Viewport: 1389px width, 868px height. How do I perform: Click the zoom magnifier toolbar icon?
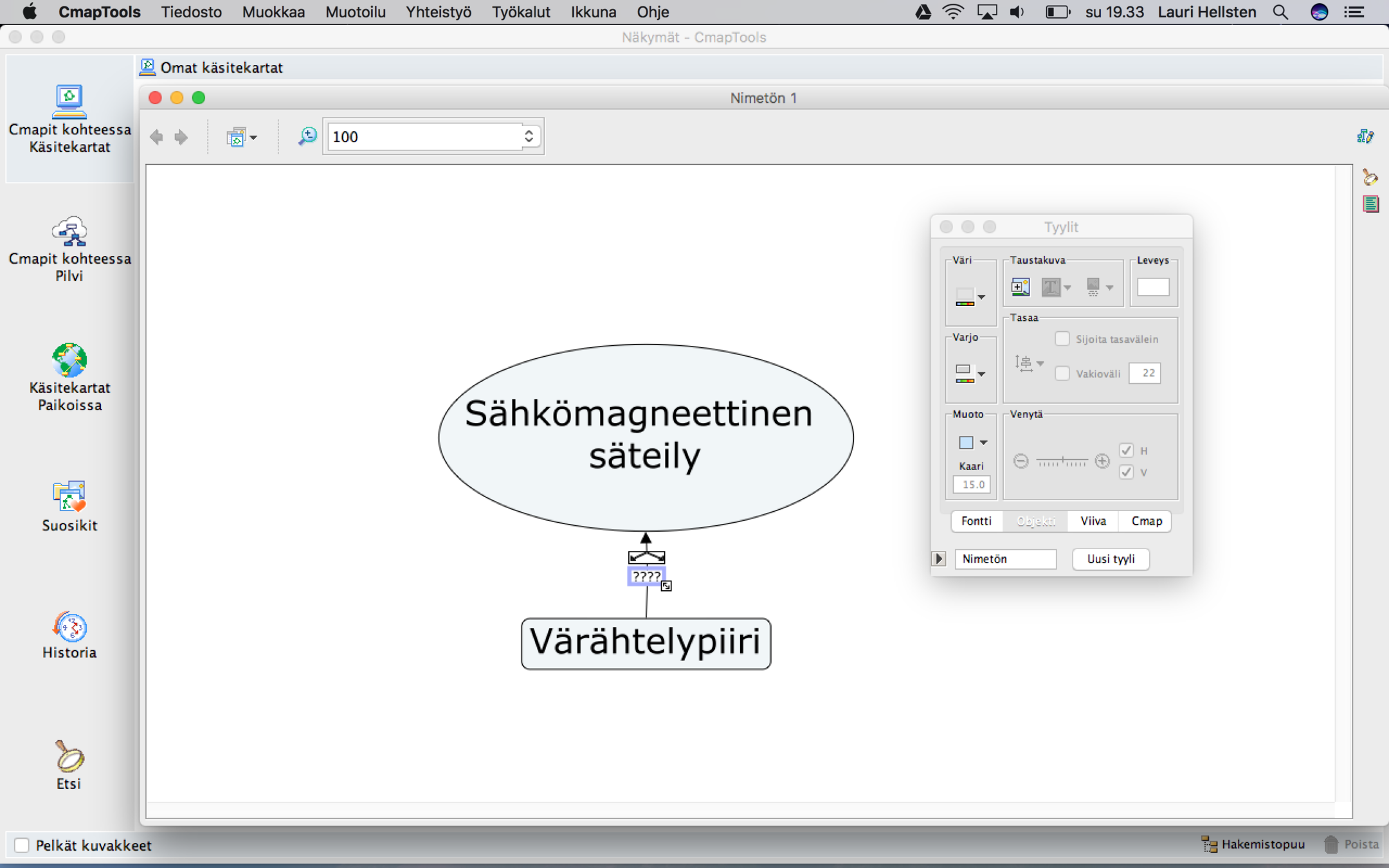tap(307, 136)
